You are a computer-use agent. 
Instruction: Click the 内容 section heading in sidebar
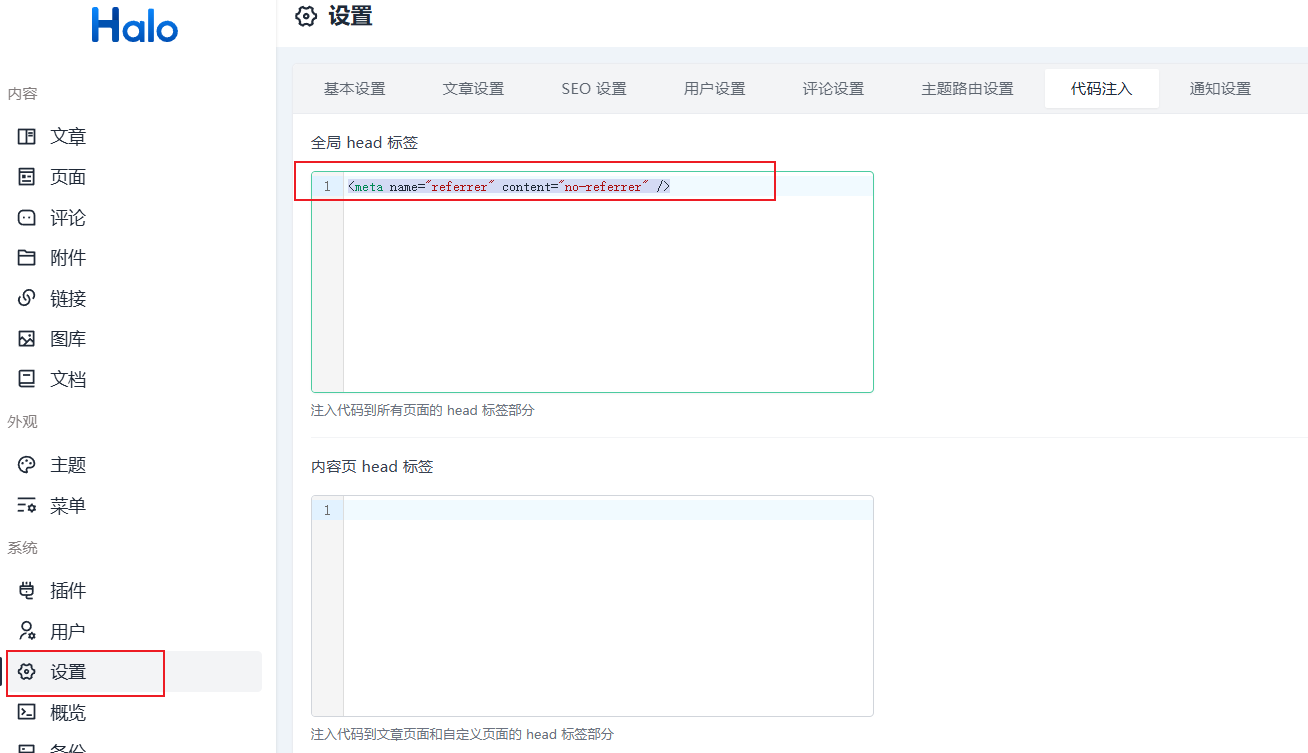point(22,94)
